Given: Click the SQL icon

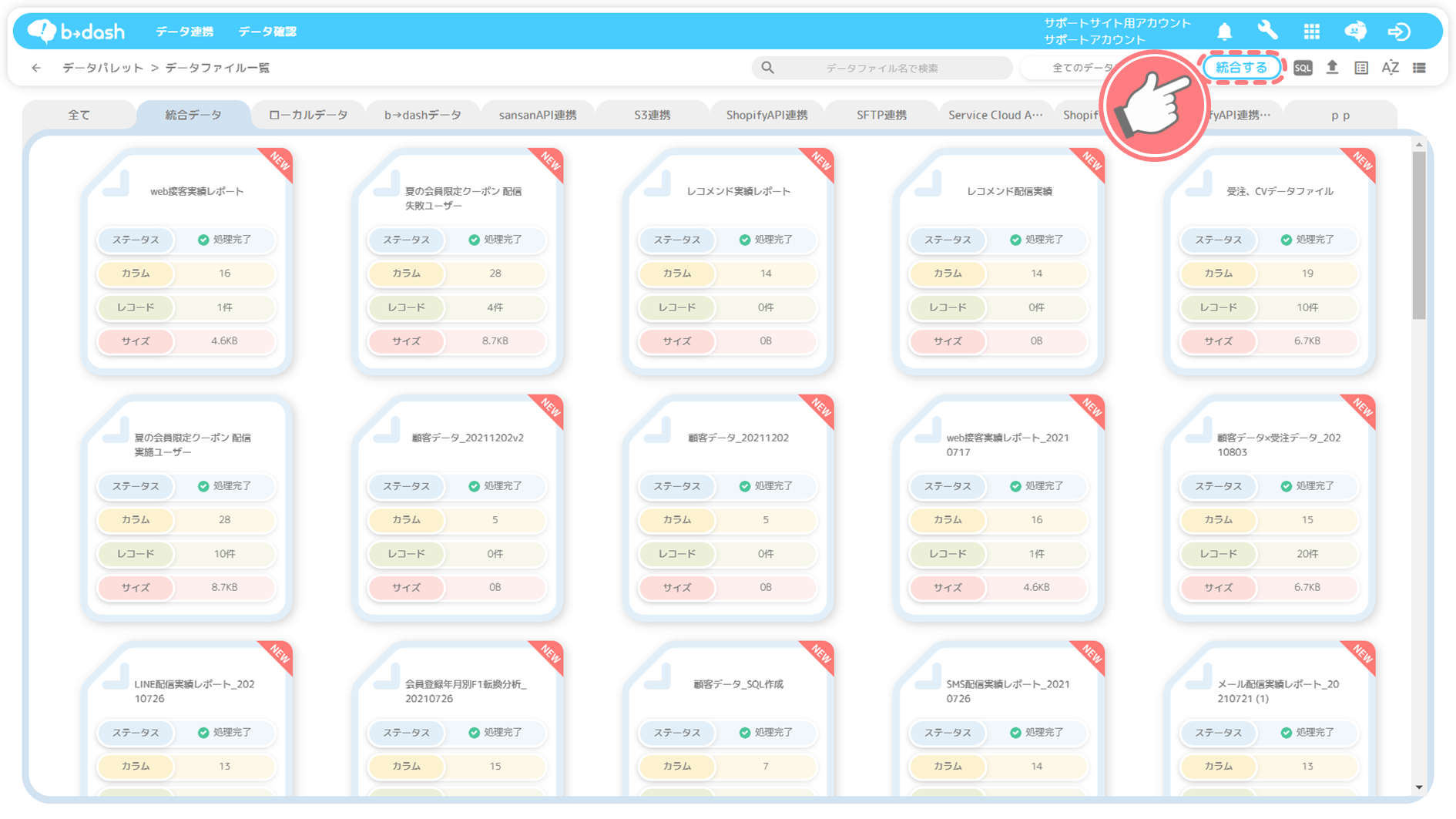Looking at the screenshot, I should [1303, 68].
